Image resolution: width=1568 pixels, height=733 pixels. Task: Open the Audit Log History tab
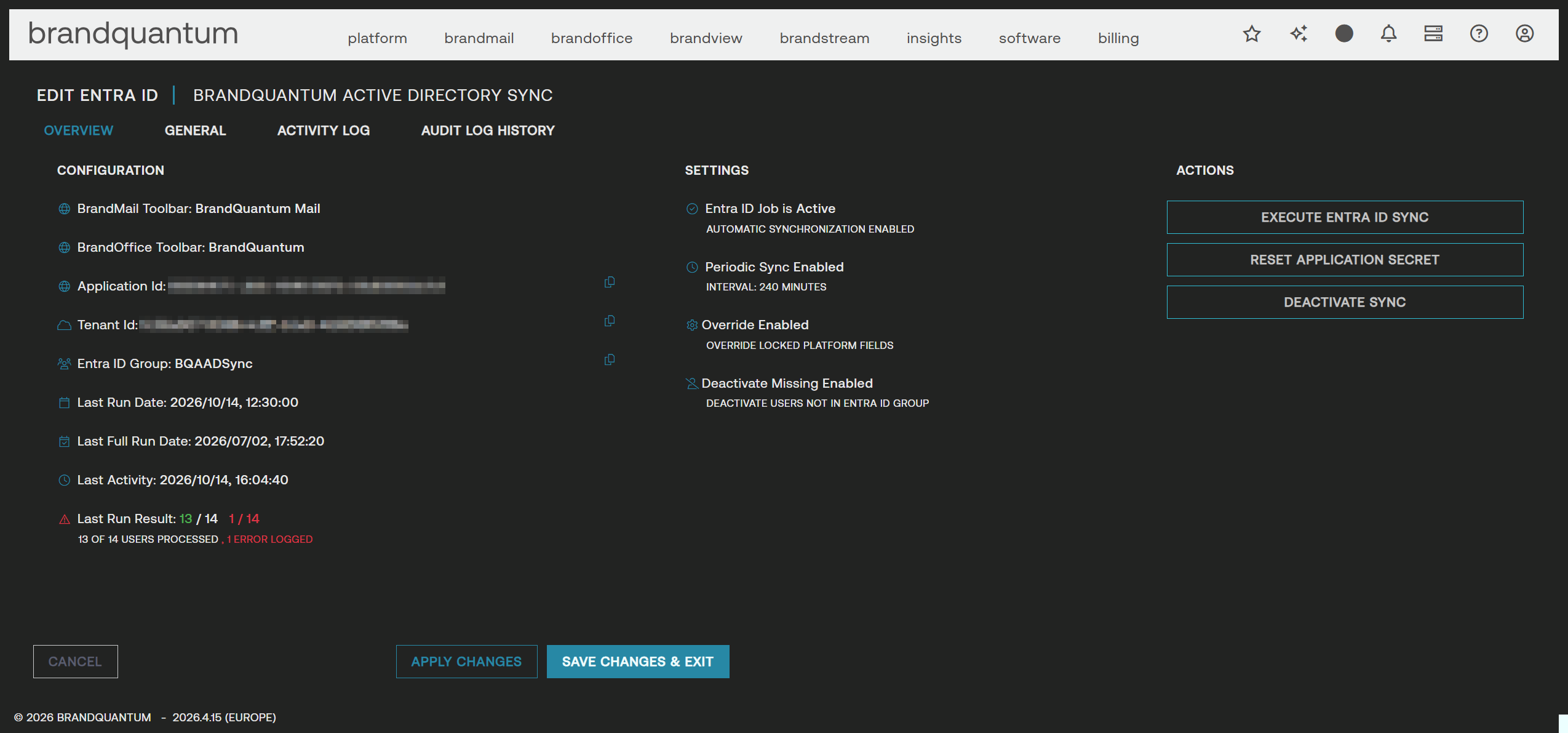pyautogui.click(x=488, y=130)
